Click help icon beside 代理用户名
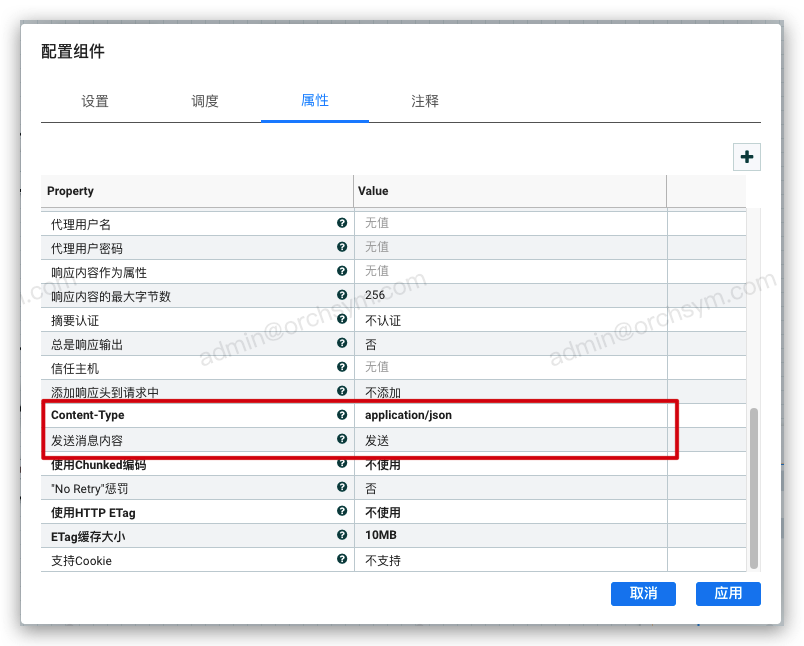This screenshot has height=646, width=804. 342,223
